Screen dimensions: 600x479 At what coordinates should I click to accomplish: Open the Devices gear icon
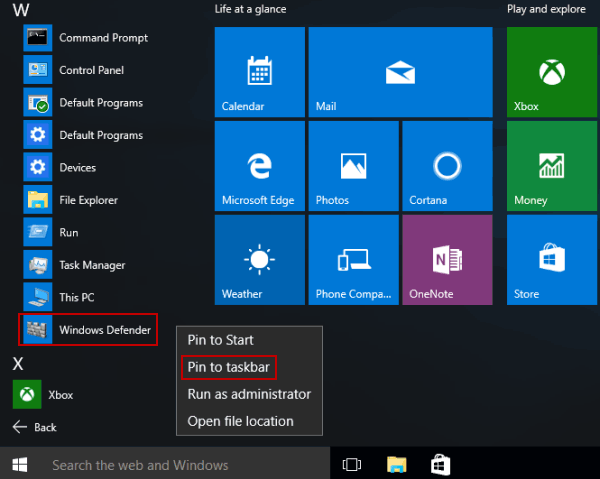tap(38, 168)
